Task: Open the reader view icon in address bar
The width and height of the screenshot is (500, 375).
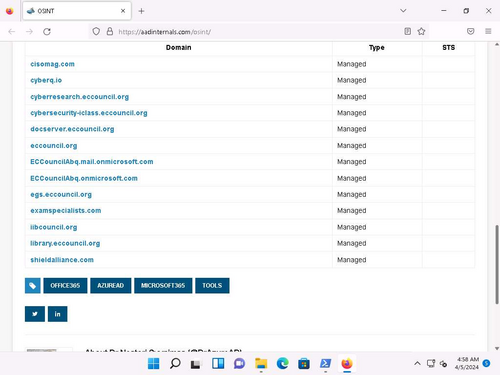Action: [407, 31]
